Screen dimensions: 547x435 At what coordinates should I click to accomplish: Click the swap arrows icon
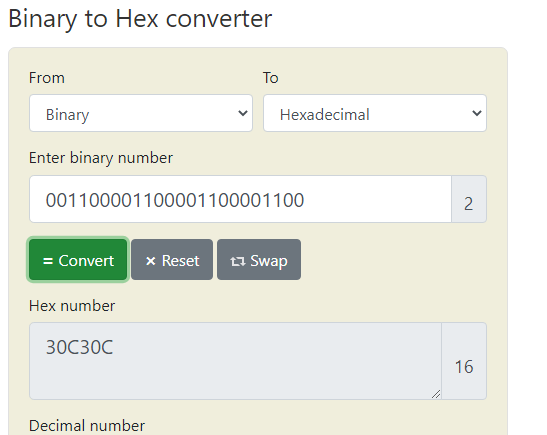(238, 261)
